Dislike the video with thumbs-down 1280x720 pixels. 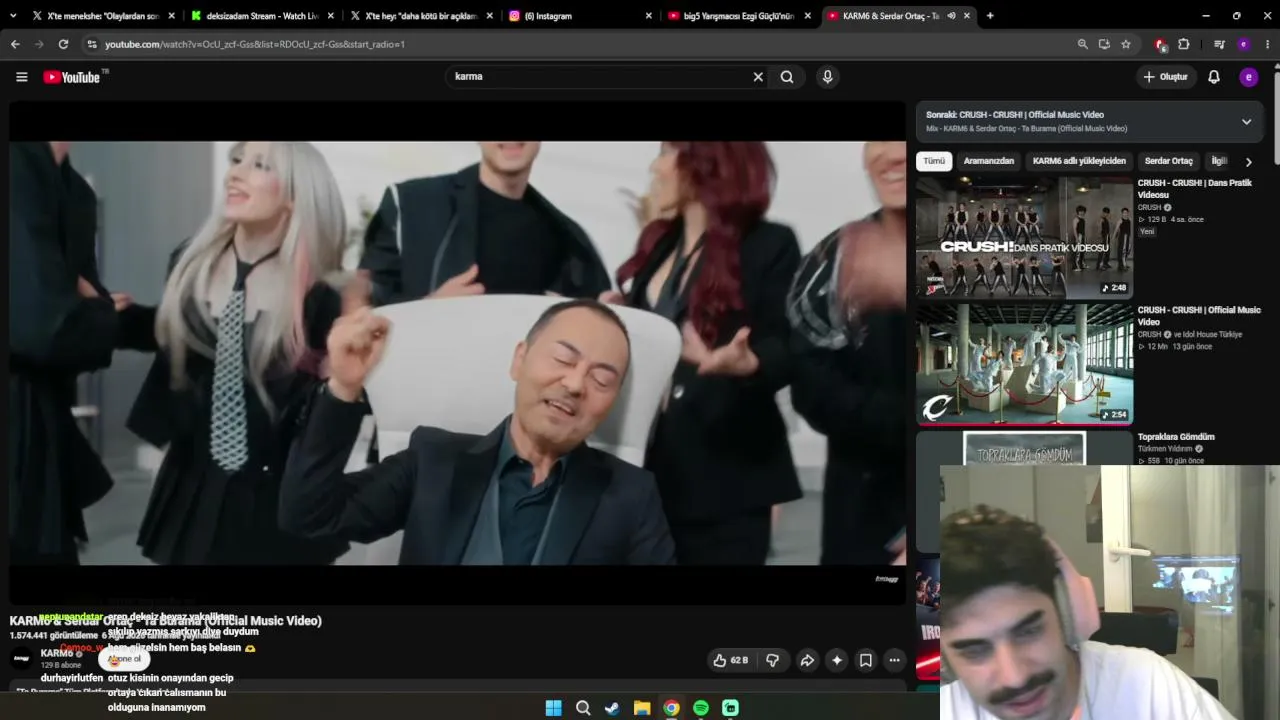click(772, 660)
